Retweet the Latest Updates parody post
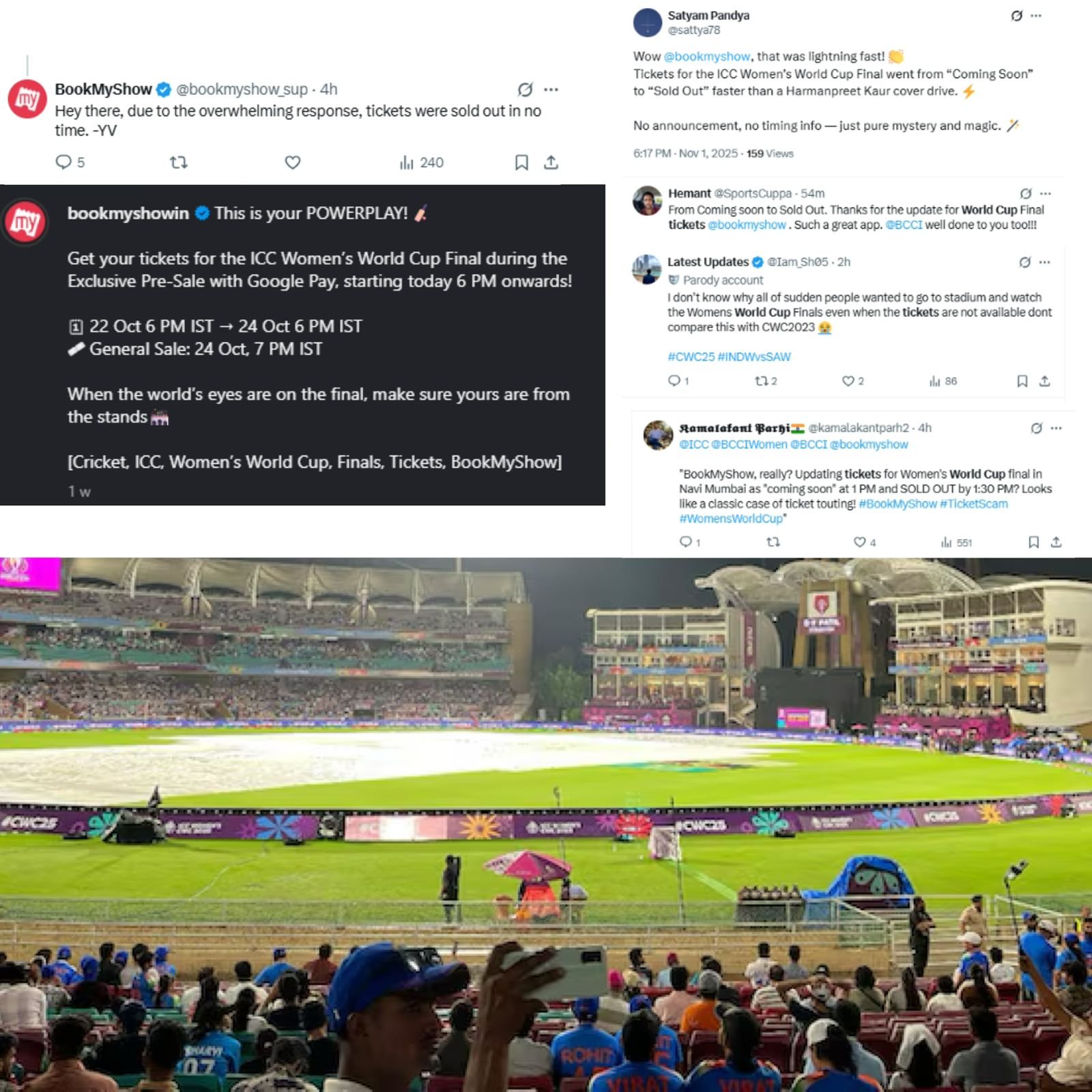The width and height of the screenshot is (1092, 1092). (766, 381)
